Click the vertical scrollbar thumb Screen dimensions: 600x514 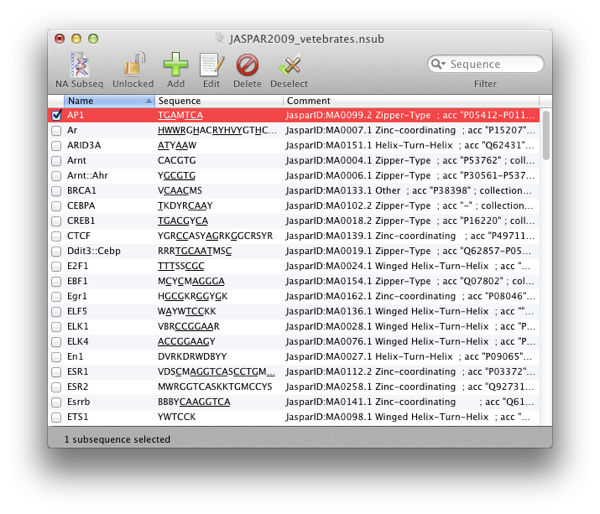pyautogui.click(x=546, y=135)
